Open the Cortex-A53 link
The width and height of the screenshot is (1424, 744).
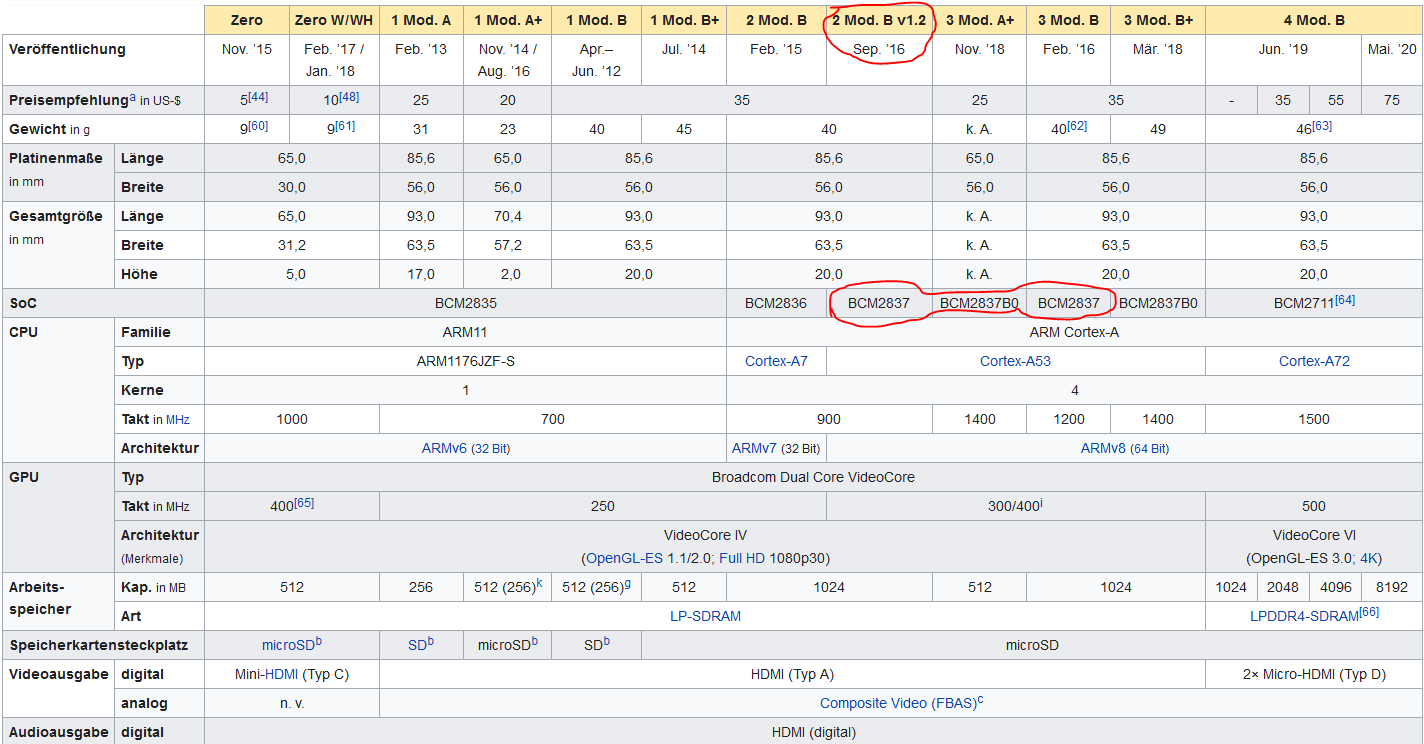[1015, 361]
